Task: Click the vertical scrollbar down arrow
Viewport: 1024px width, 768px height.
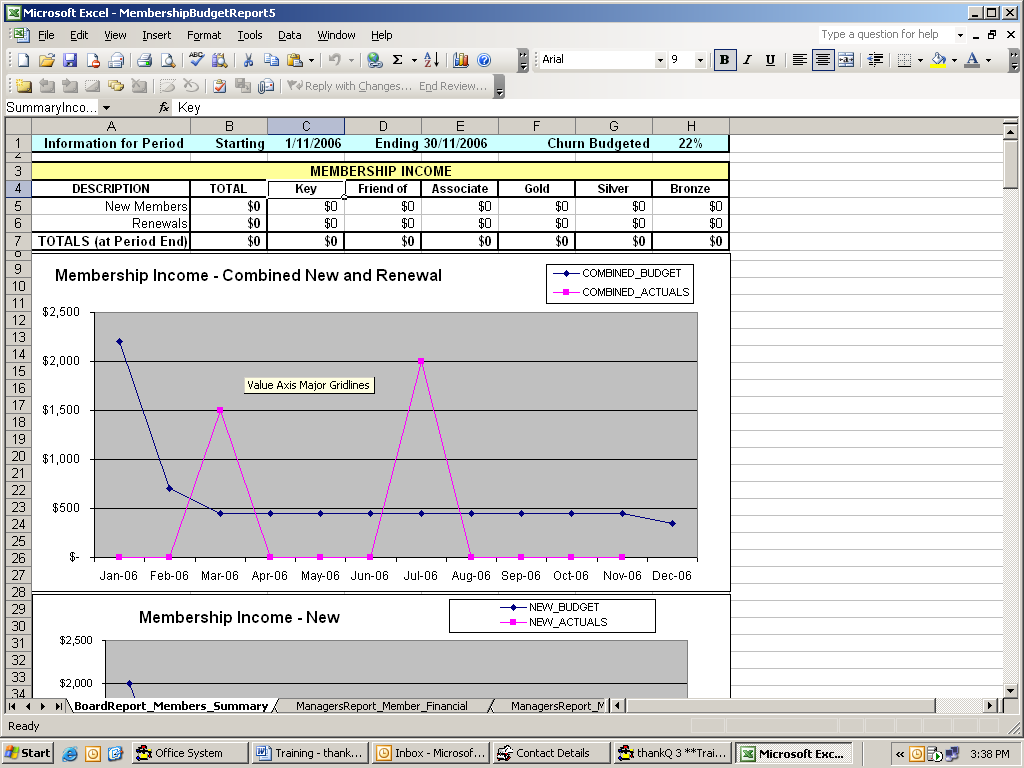Action: pyautogui.click(x=1010, y=690)
